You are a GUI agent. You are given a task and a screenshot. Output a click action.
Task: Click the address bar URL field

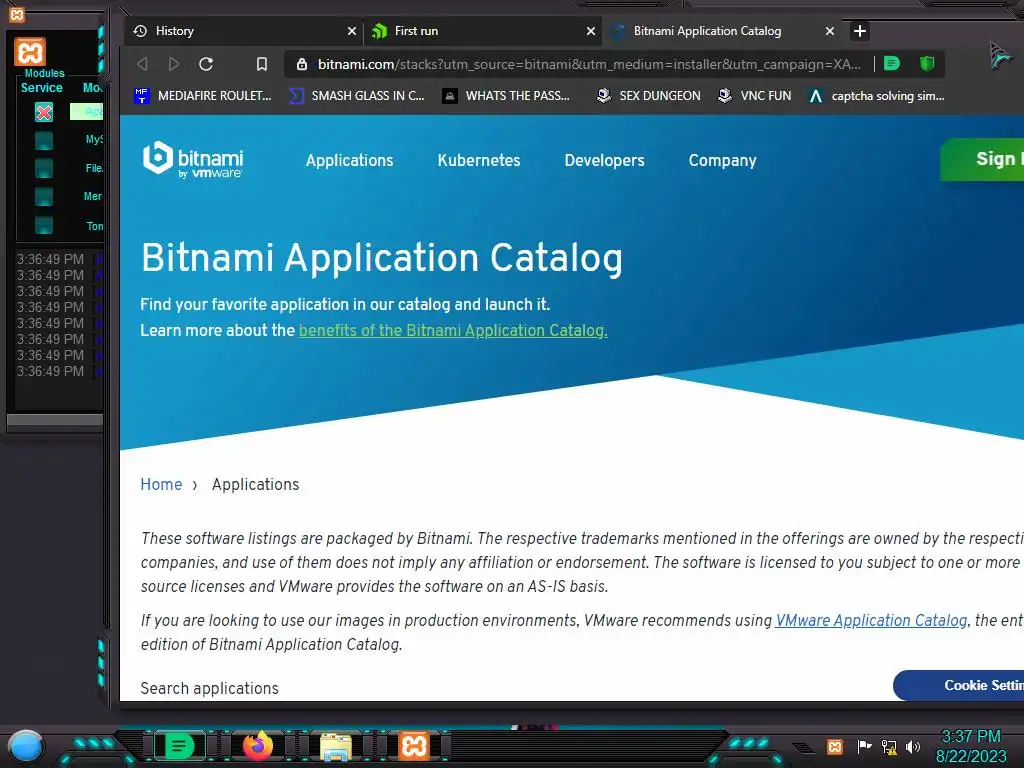(588, 64)
